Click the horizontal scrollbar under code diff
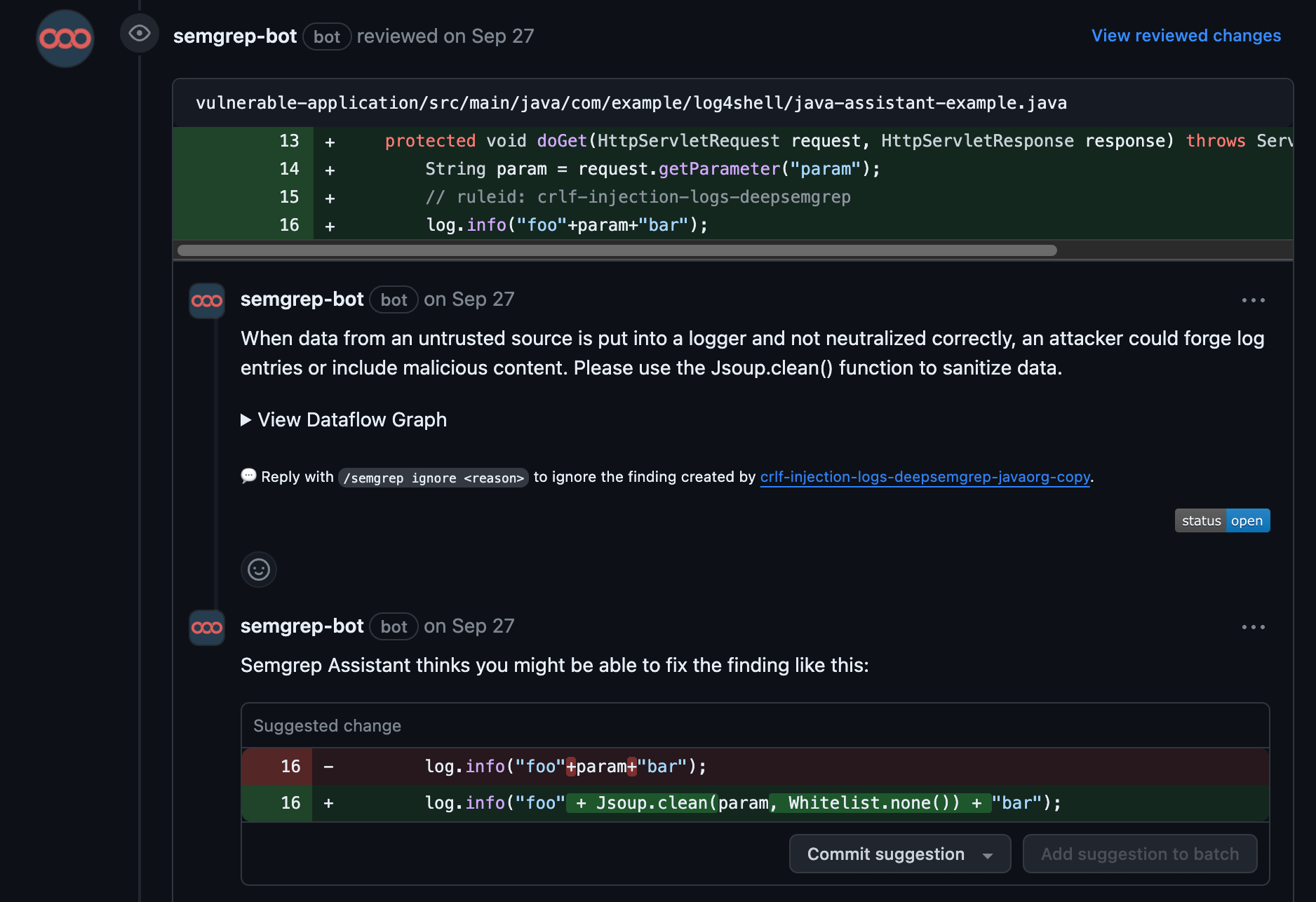 point(617,250)
